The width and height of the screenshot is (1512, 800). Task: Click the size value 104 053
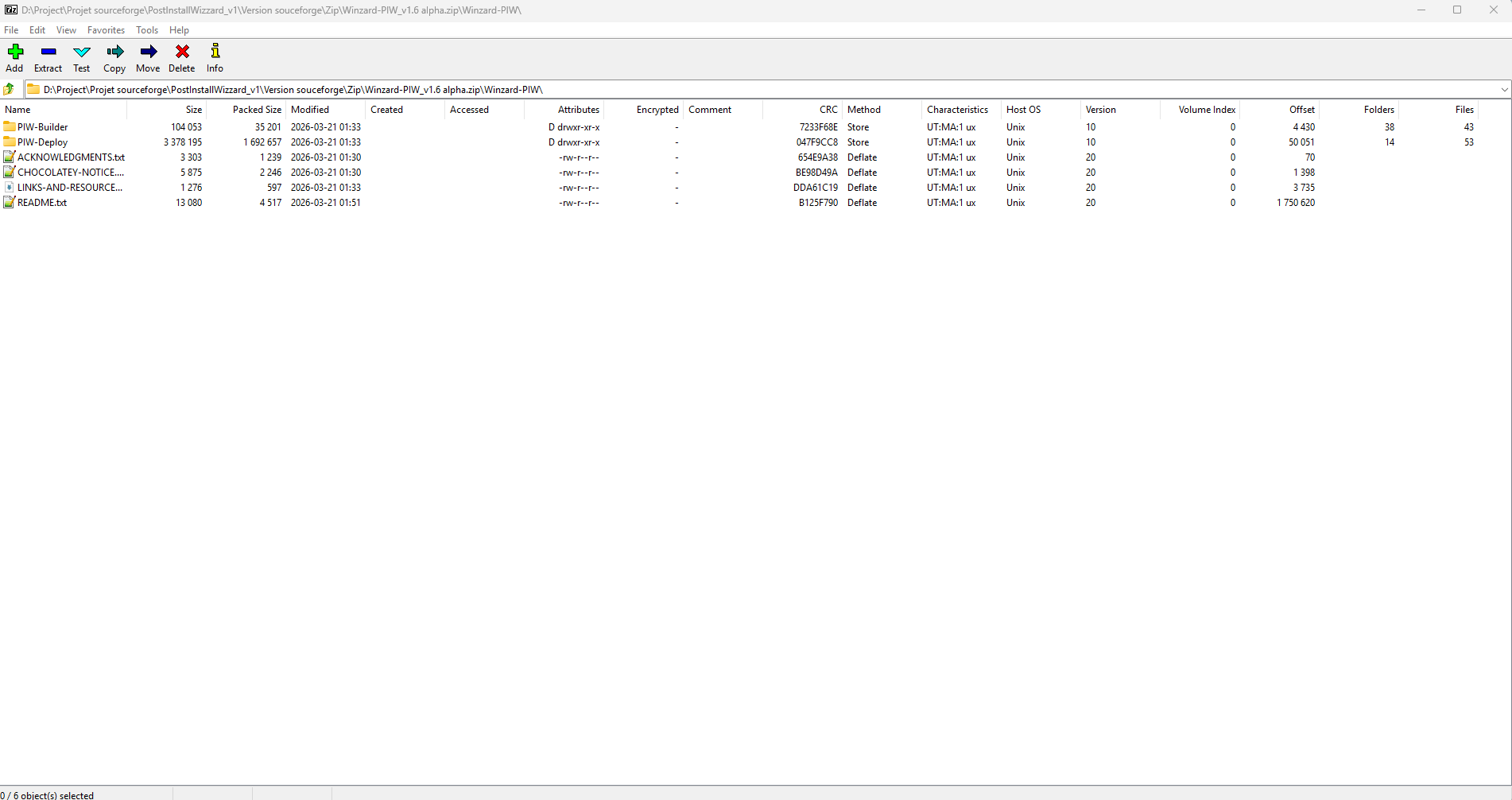point(187,127)
